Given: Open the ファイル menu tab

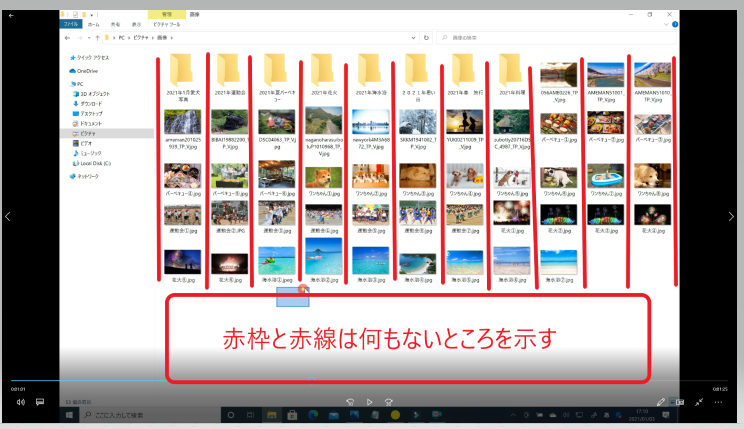Looking at the screenshot, I should 72,22.
